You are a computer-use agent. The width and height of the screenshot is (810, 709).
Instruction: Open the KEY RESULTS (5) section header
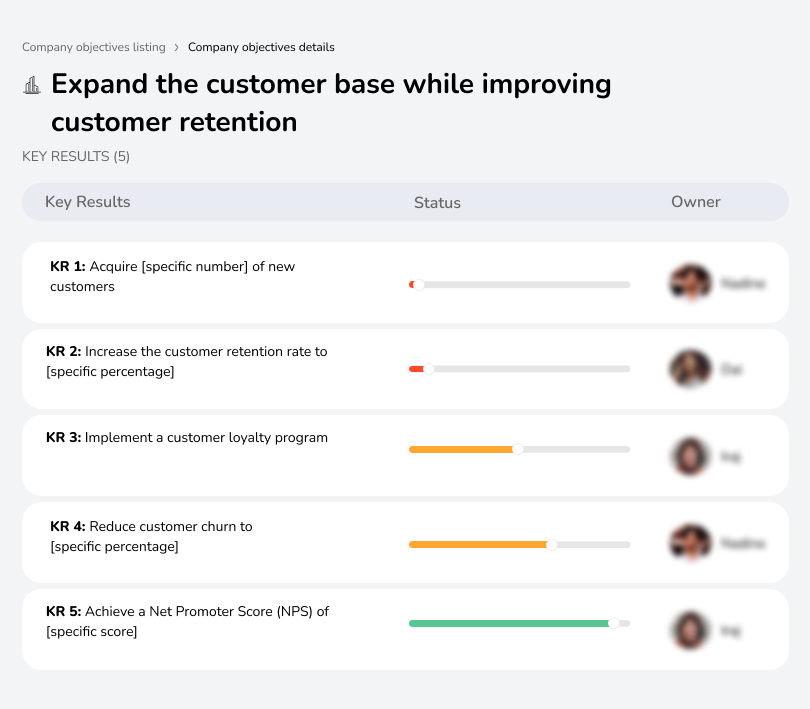tap(75, 157)
